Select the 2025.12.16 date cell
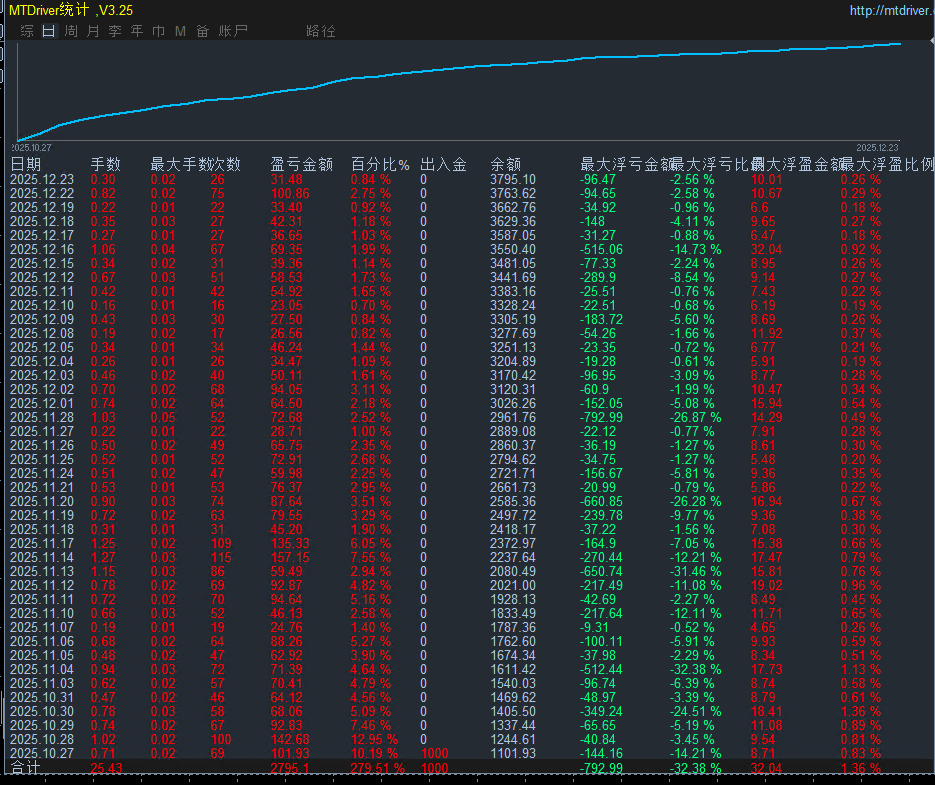935x785 pixels. 42,249
